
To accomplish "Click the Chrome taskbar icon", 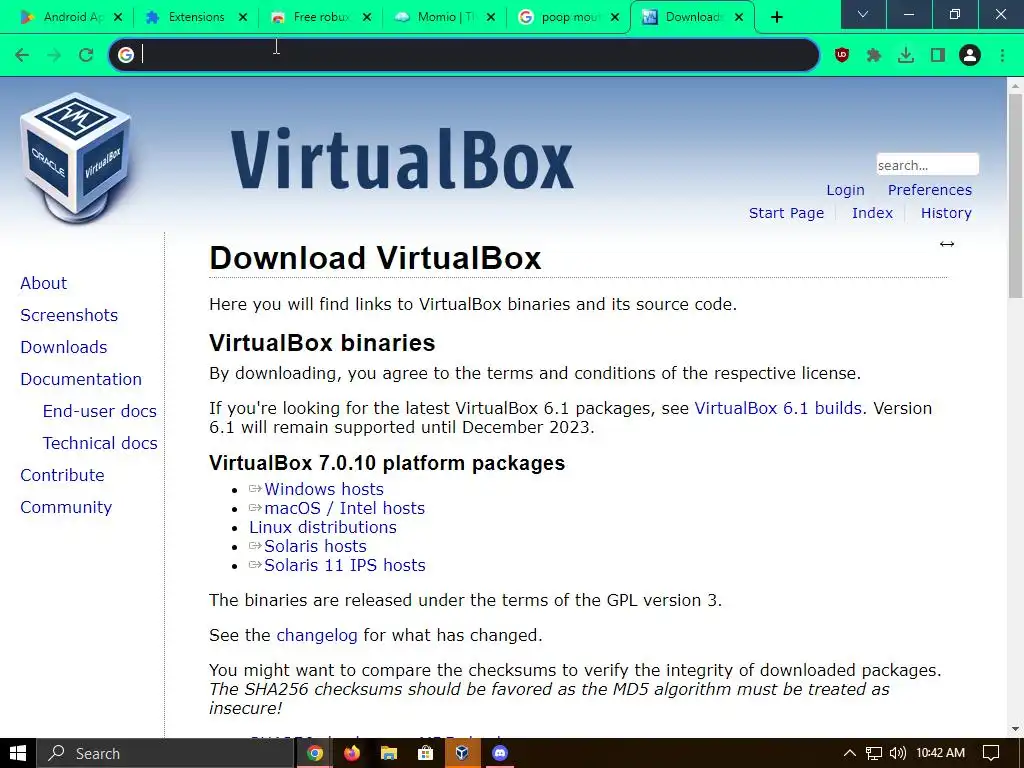I will 315,753.
